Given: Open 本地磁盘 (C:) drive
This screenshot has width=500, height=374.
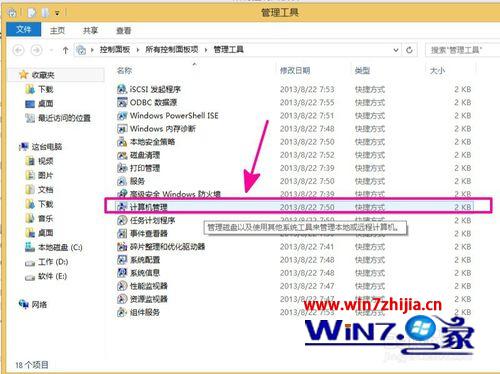Looking at the screenshot, I should coord(60,247).
